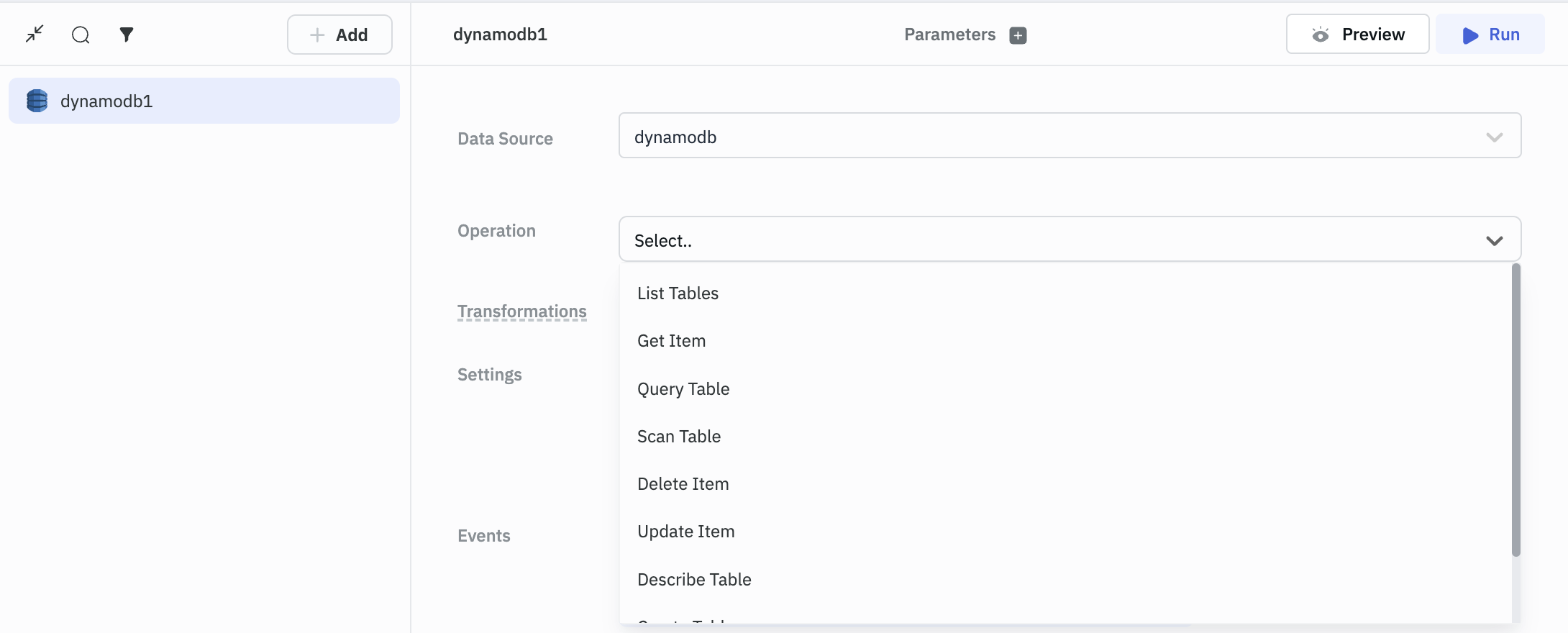Expand the Data Source dropdown chevron
1568x633 pixels.
click(1494, 137)
